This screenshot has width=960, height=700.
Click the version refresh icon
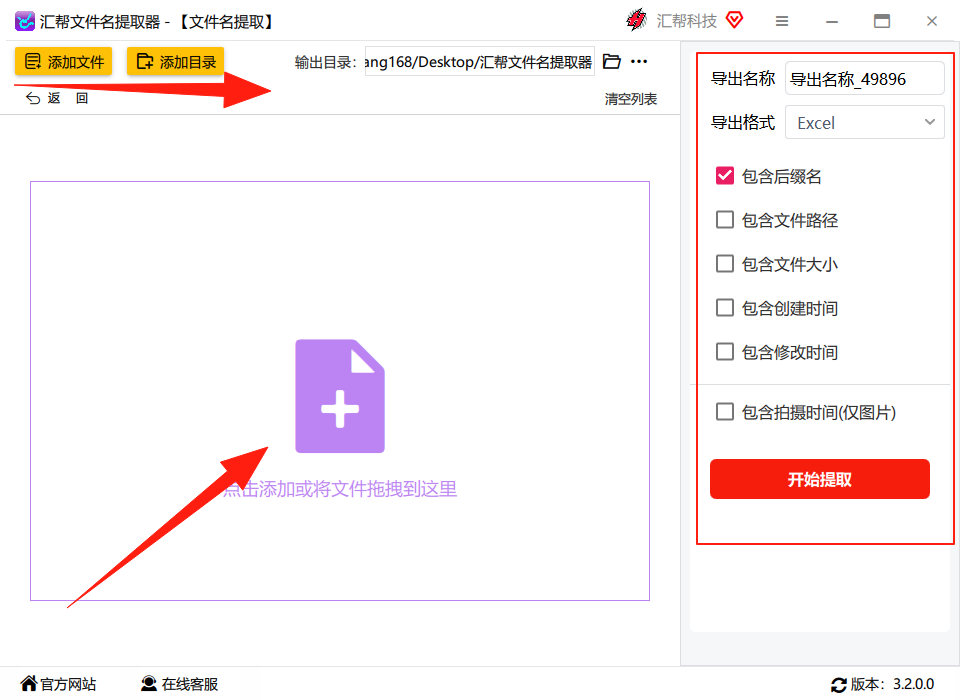click(x=838, y=685)
